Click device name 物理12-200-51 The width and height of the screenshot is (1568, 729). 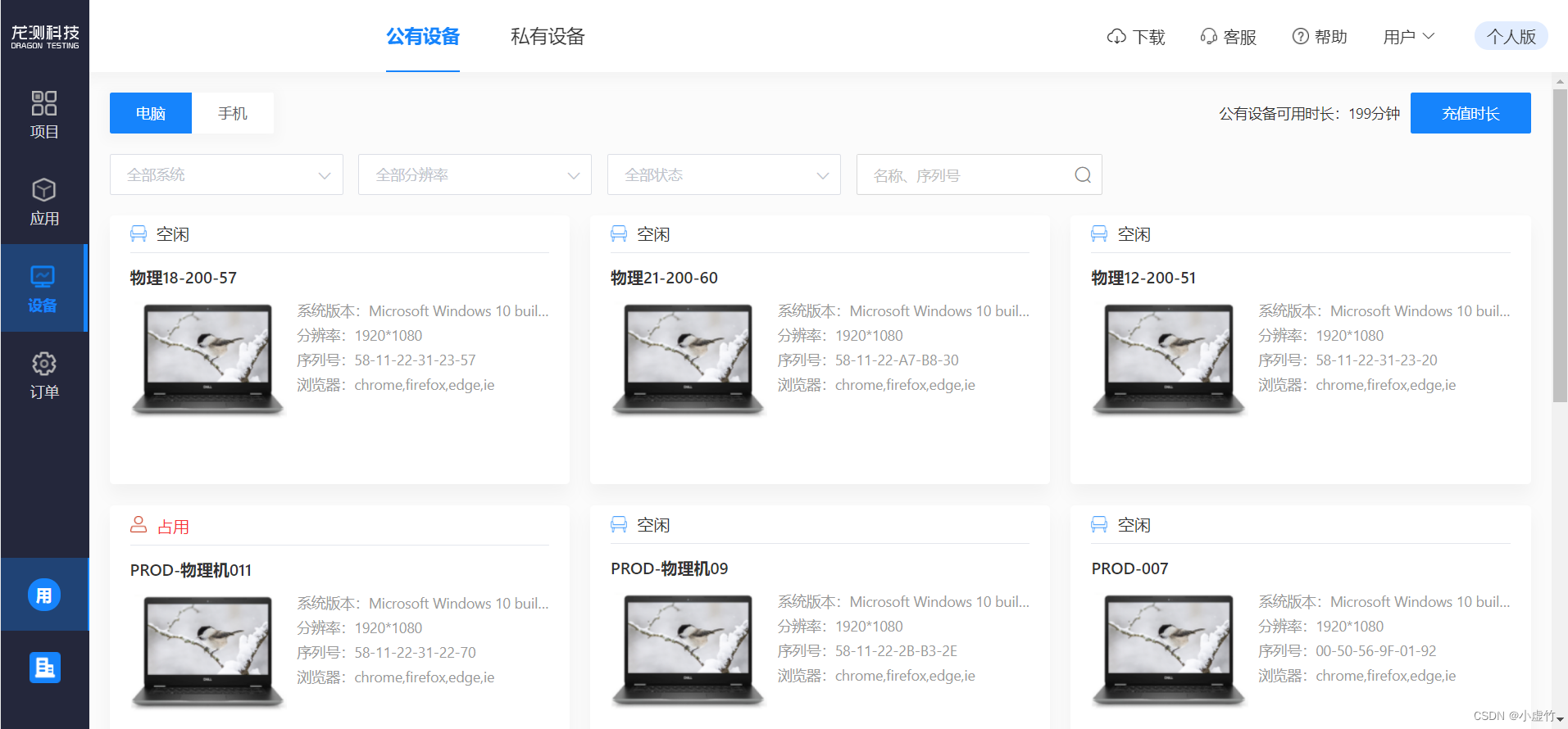[1143, 278]
